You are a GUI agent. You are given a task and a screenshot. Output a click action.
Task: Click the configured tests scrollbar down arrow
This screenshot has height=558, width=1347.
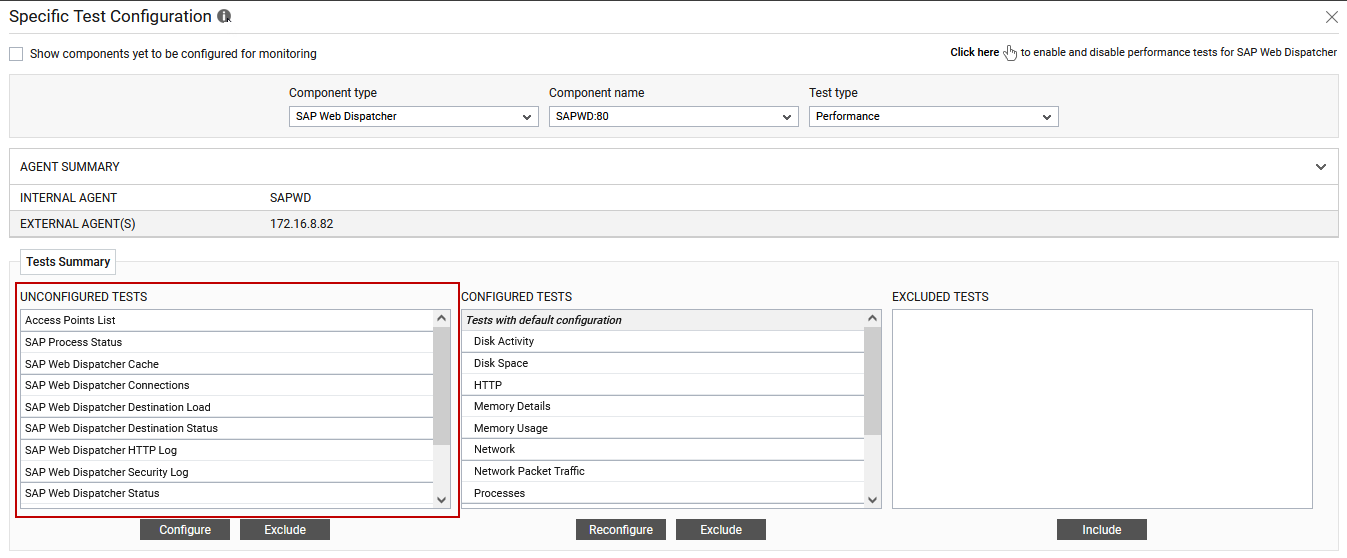(873, 499)
